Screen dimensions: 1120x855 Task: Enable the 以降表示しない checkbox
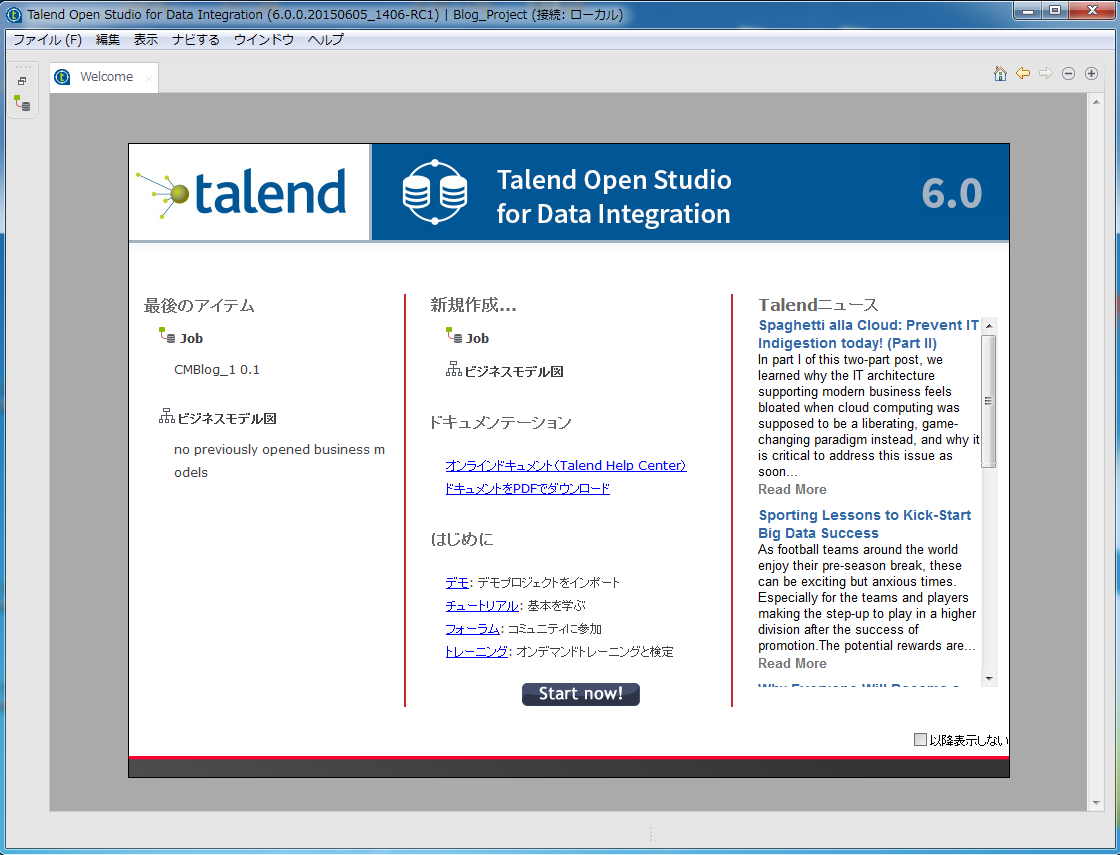point(919,739)
